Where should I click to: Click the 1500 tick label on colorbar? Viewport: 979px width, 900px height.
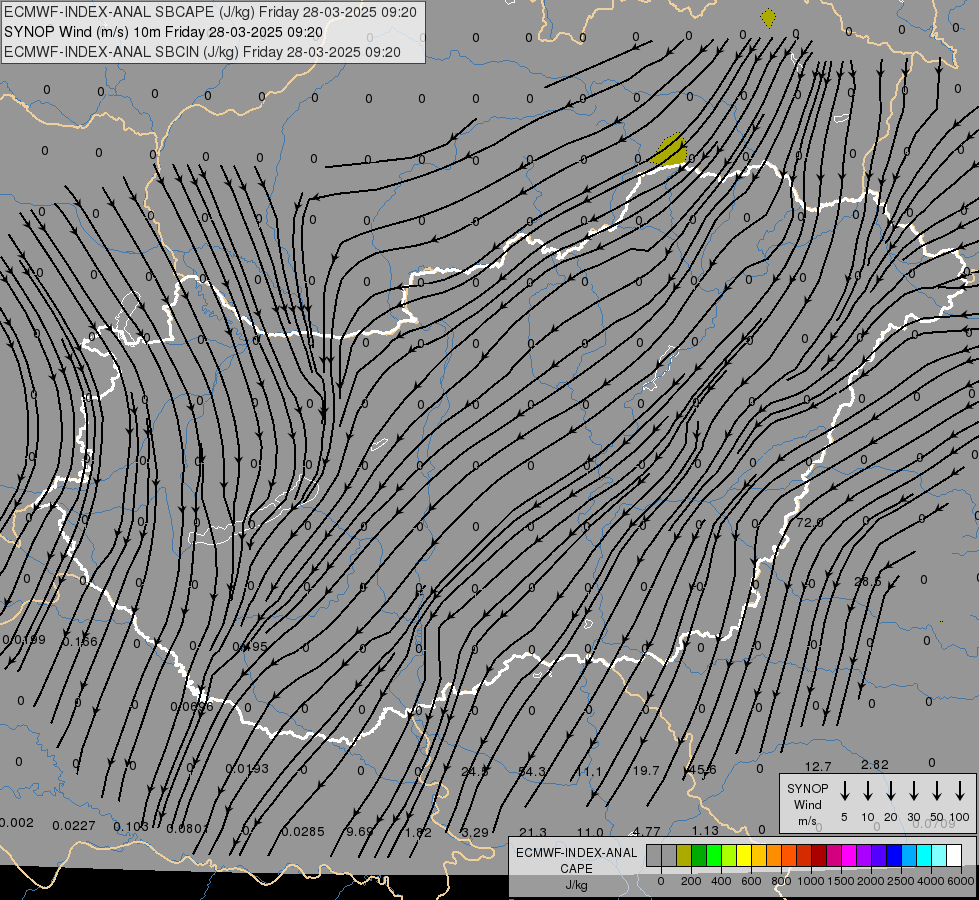[x=840, y=881]
